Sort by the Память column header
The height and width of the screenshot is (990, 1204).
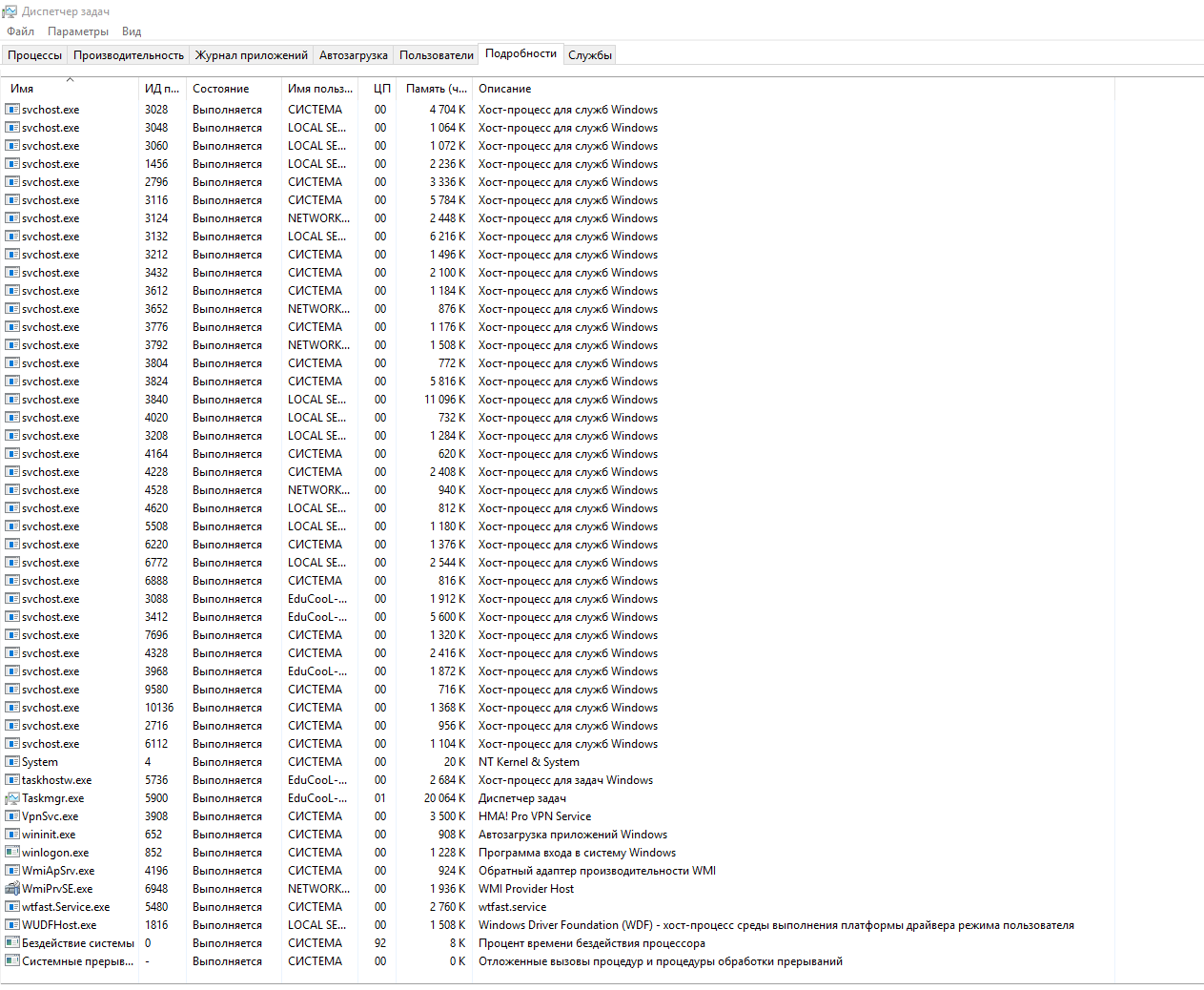pyautogui.click(x=435, y=89)
